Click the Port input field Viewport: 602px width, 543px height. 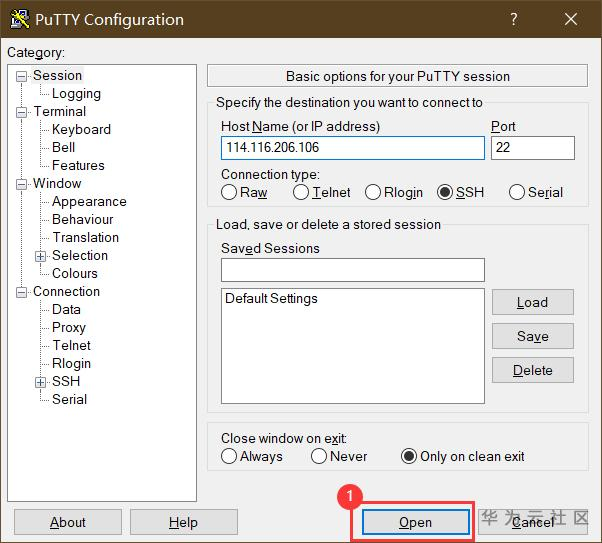click(533, 147)
